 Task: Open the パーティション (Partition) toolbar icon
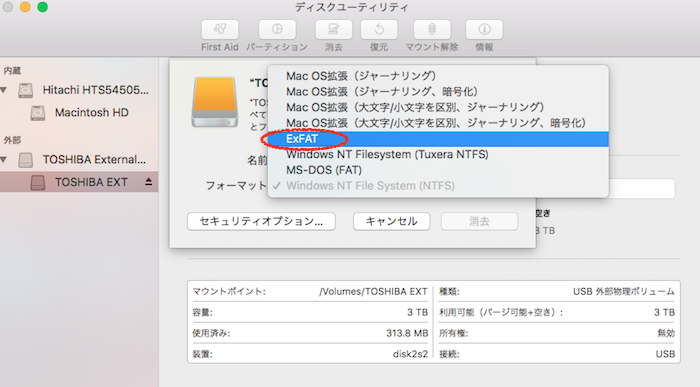[277, 29]
